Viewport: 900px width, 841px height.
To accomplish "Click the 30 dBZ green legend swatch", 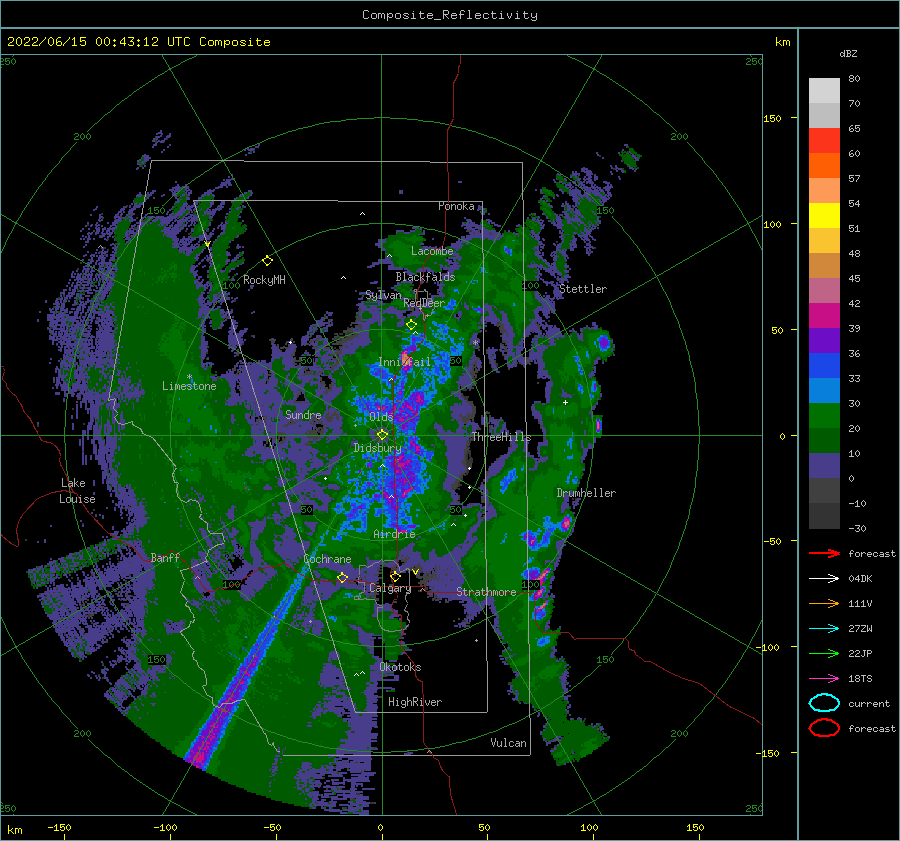I will click(x=824, y=415).
